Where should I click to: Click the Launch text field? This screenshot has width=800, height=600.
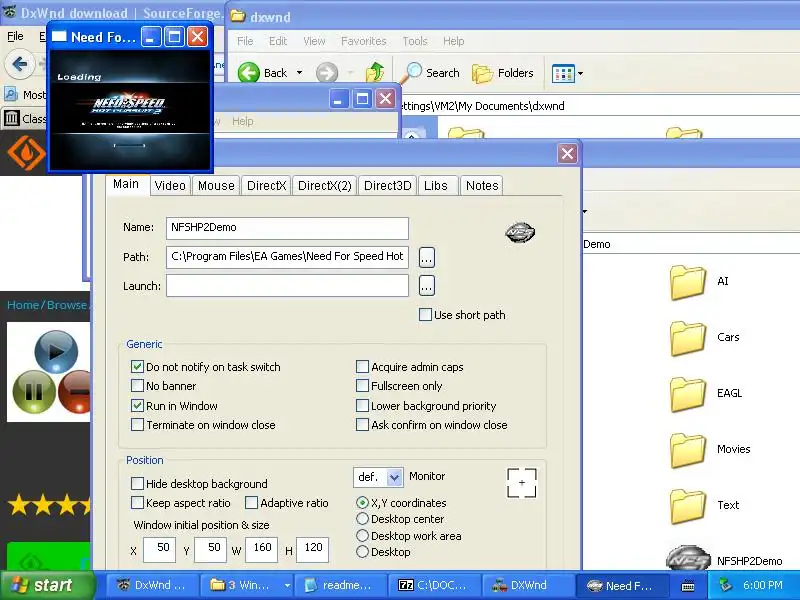[x=287, y=286]
